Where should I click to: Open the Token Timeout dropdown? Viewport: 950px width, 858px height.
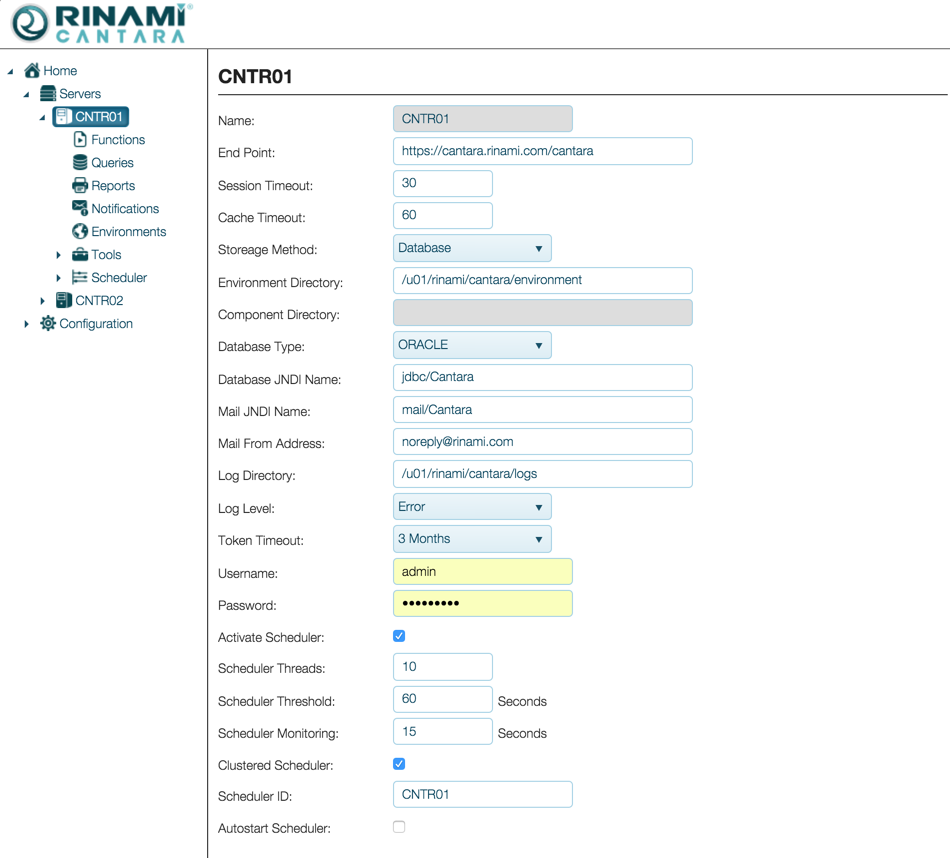click(x=471, y=539)
